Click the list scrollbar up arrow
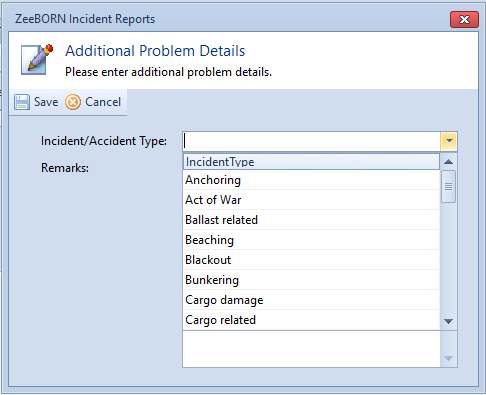 coord(449,162)
